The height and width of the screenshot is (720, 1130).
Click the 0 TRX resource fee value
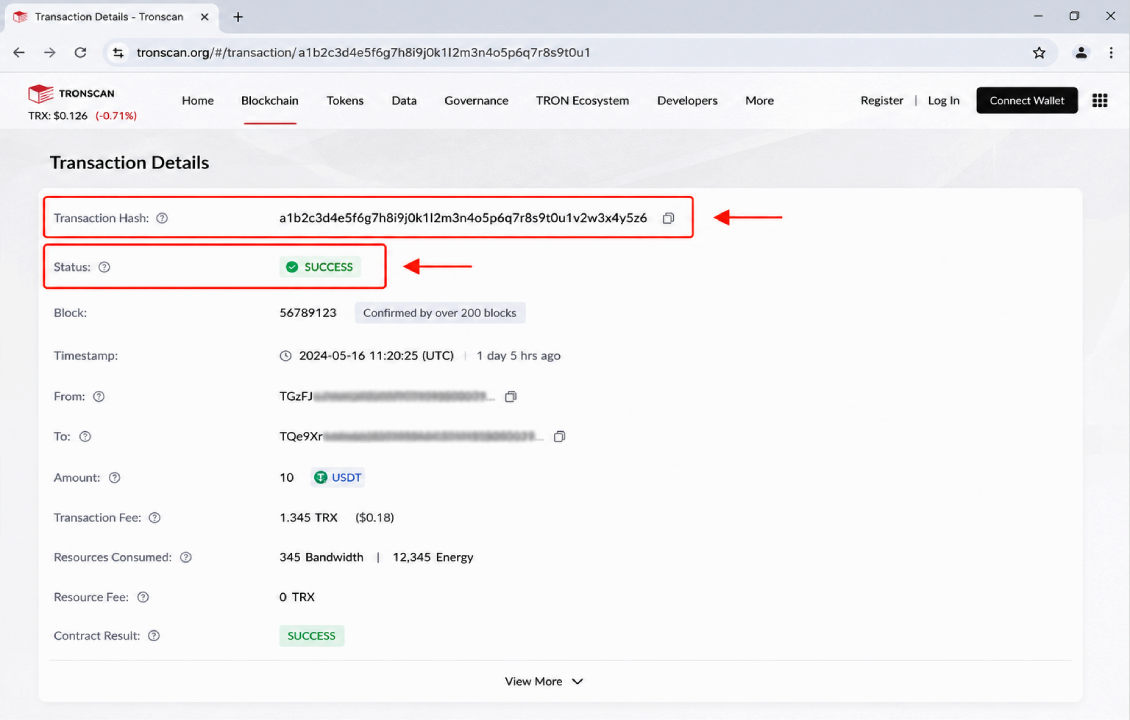(297, 597)
